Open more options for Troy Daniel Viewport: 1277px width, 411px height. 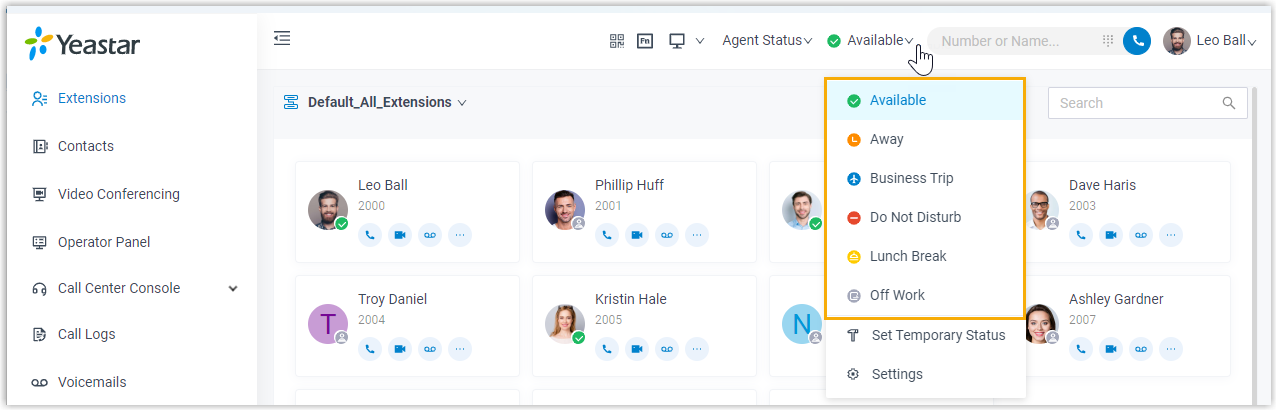460,349
